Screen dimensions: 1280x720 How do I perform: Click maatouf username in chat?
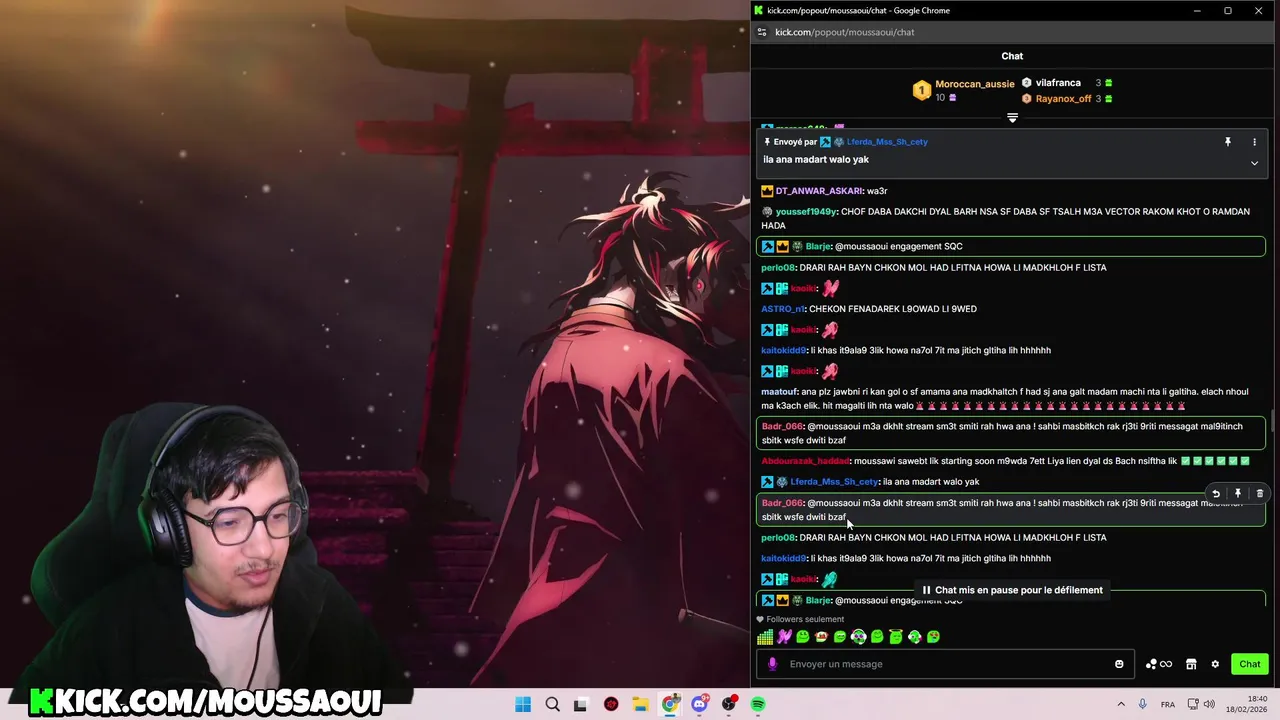coord(779,392)
